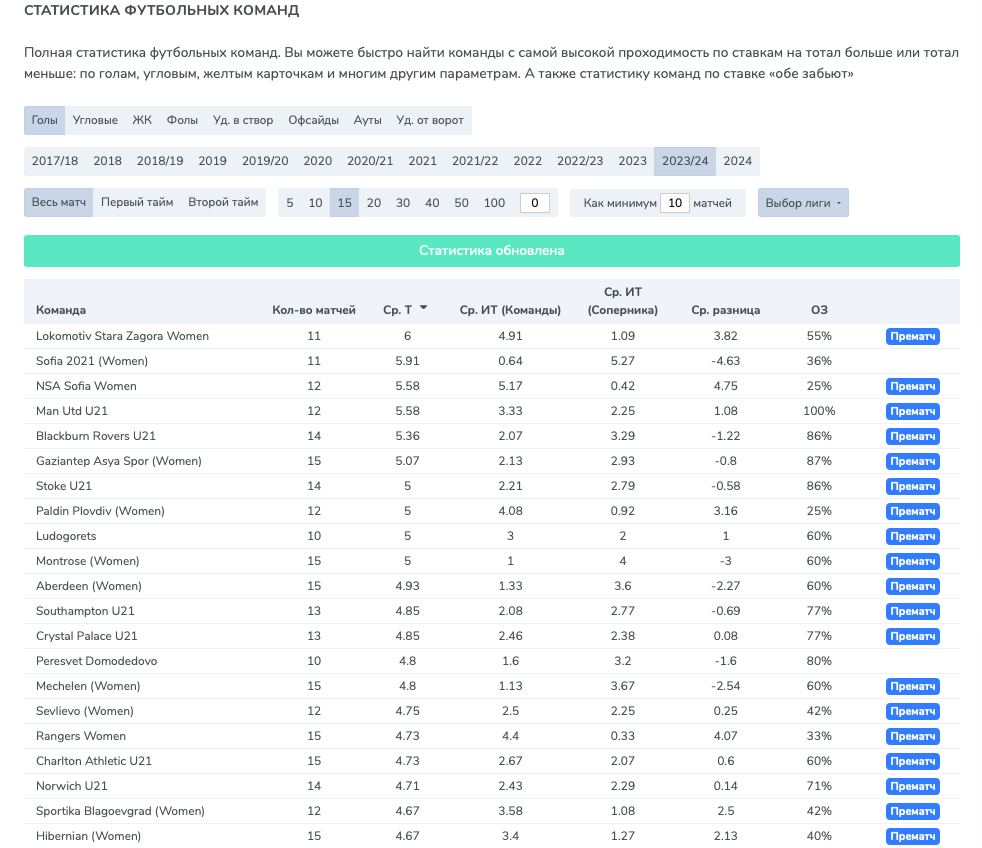
Task: Set last matches count to 30
Action: click(403, 203)
